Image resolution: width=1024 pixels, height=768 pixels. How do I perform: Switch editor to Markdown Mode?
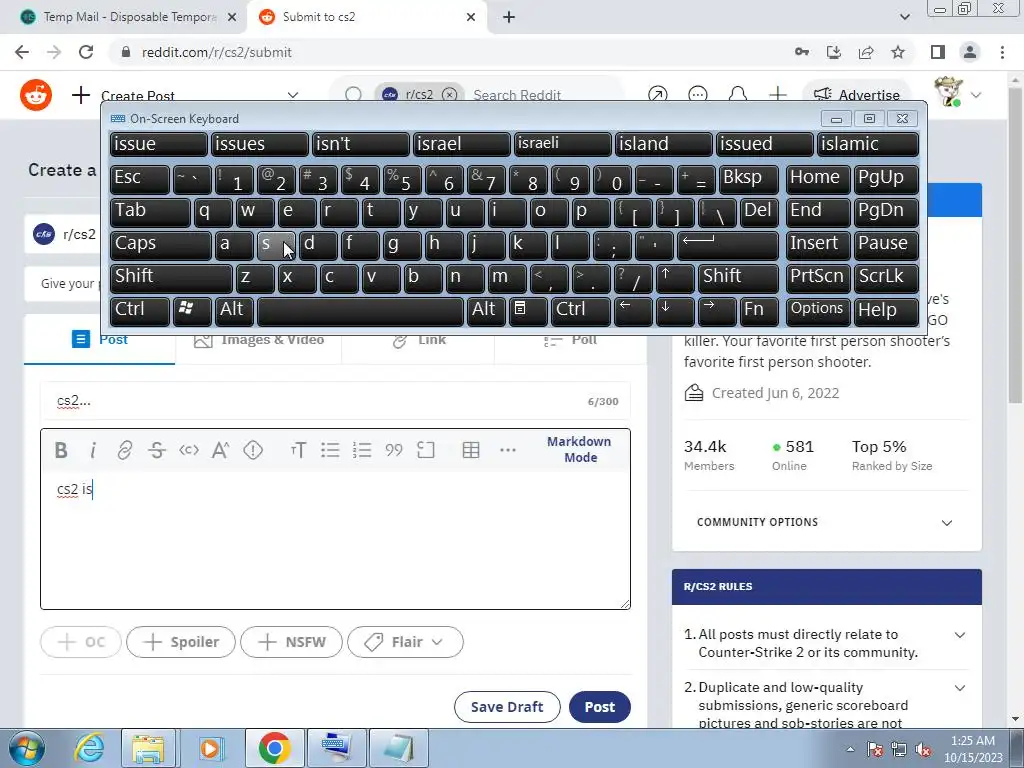pyautogui.click(x=579, y=449)
